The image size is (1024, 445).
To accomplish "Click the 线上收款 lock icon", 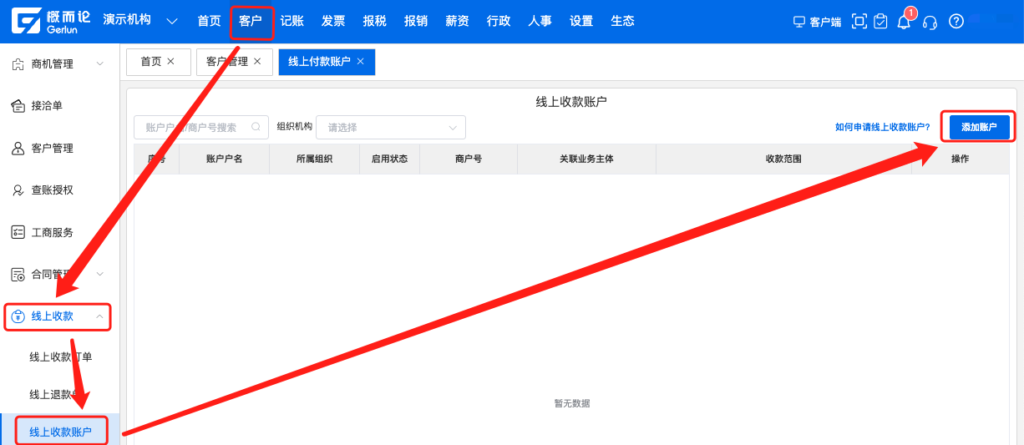I will coord(18,316).
